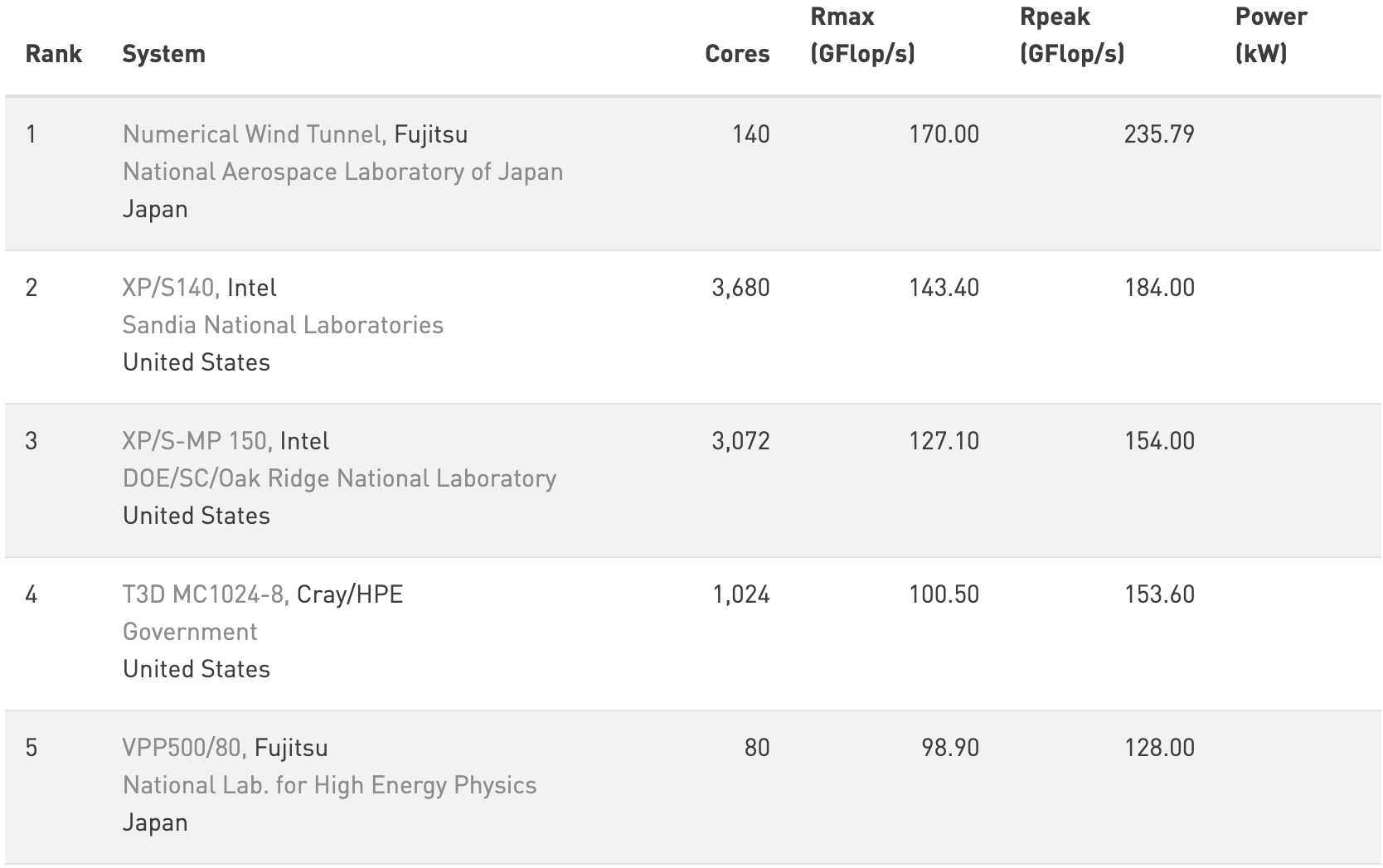Click DOE/SC/Oak Ridge National Laboratory link
Screen dimensions: 1383x868
pos(339,478)
